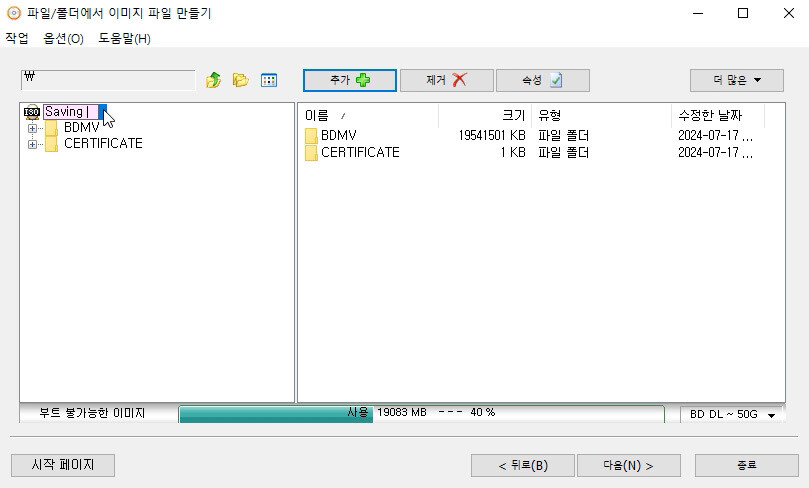Click the 19541501 KB size cell
809x488 pixels.
(x=492, y=136)
